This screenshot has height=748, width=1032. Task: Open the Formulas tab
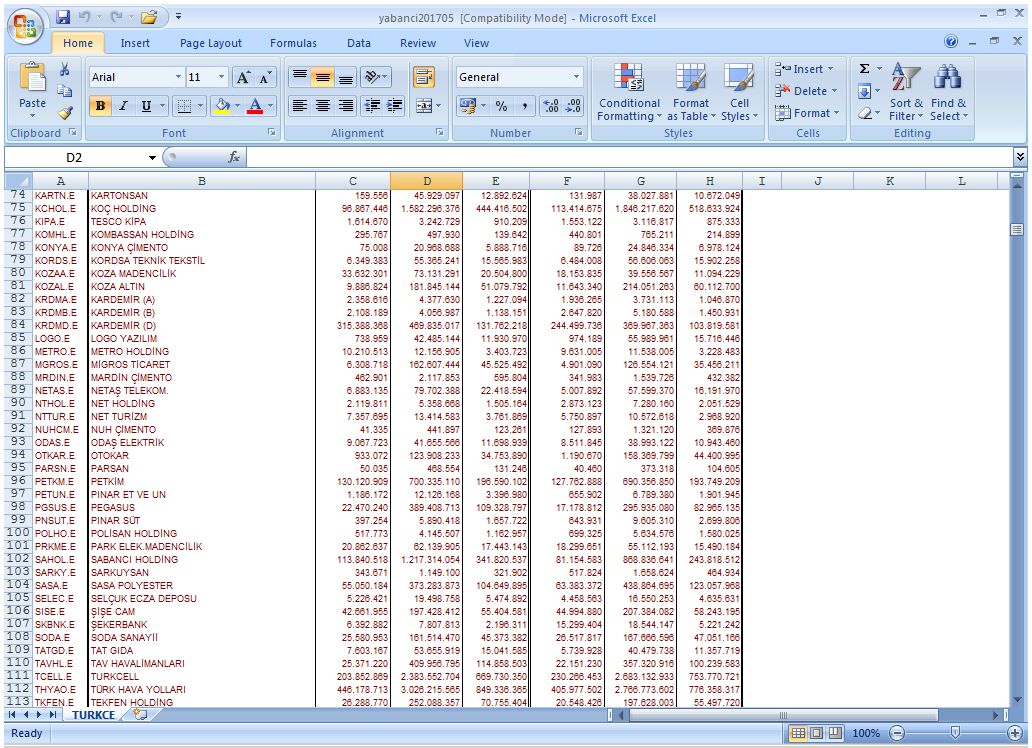coord(293,43)
